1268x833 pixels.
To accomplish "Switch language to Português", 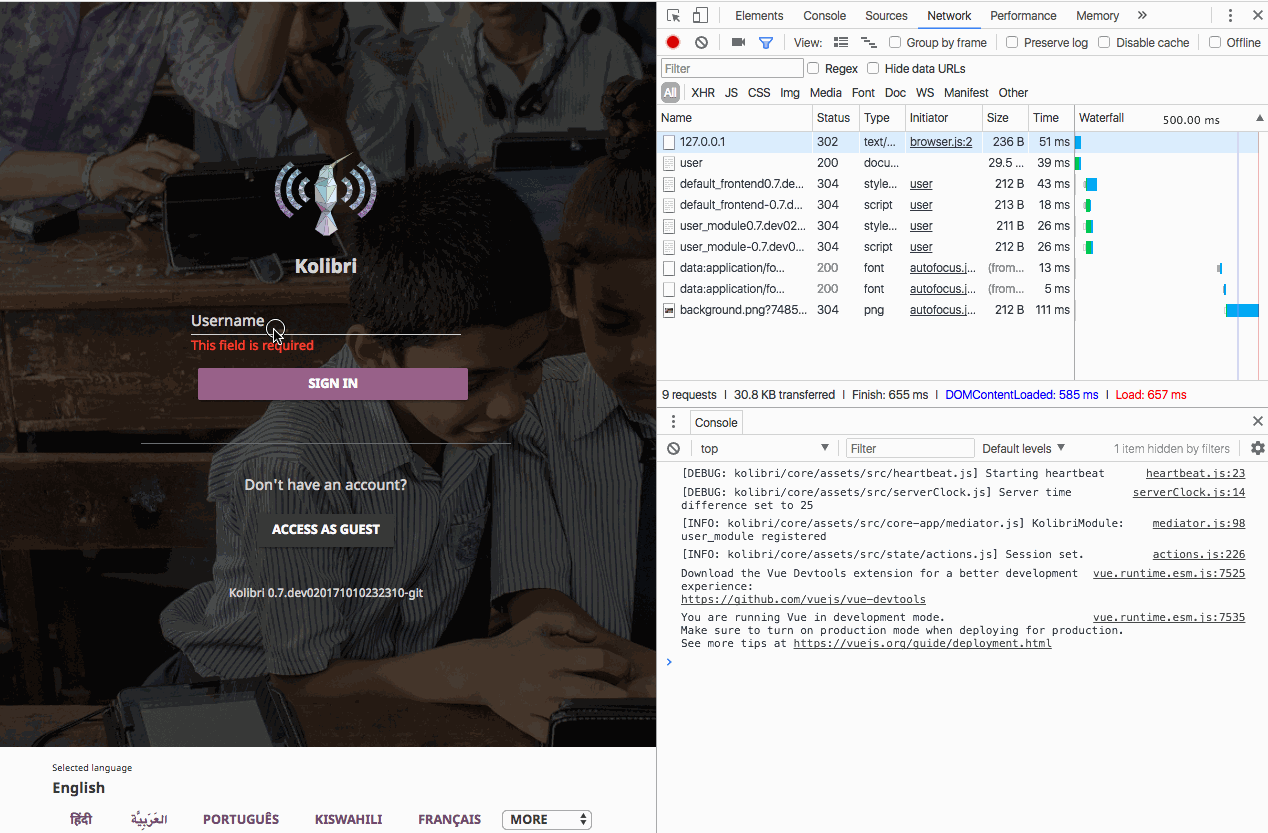I will (x=241, y=819).
